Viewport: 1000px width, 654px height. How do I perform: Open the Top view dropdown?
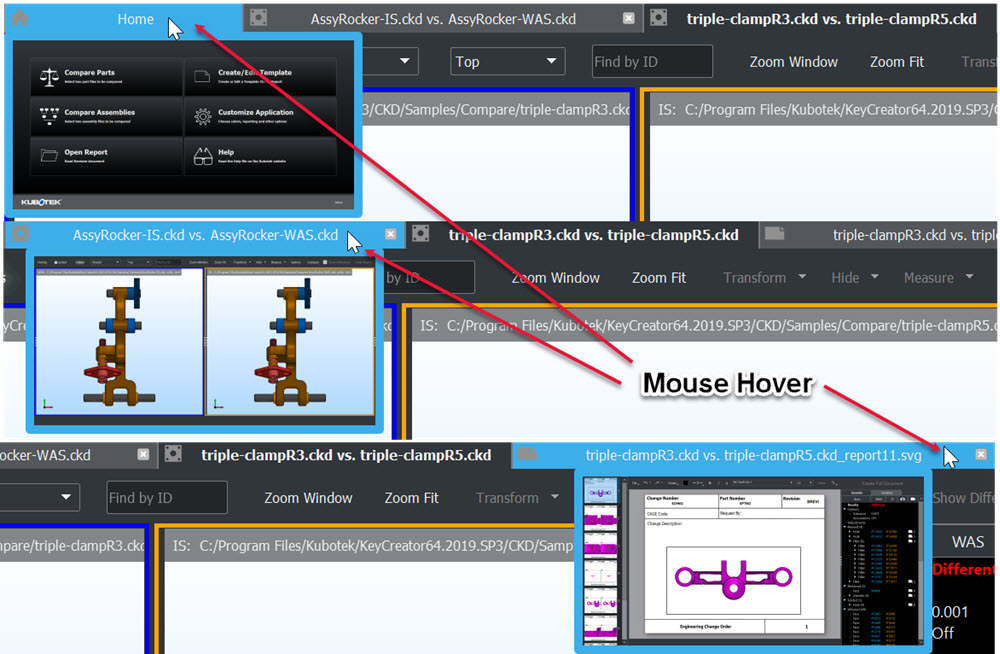click(x=507, y=61)
